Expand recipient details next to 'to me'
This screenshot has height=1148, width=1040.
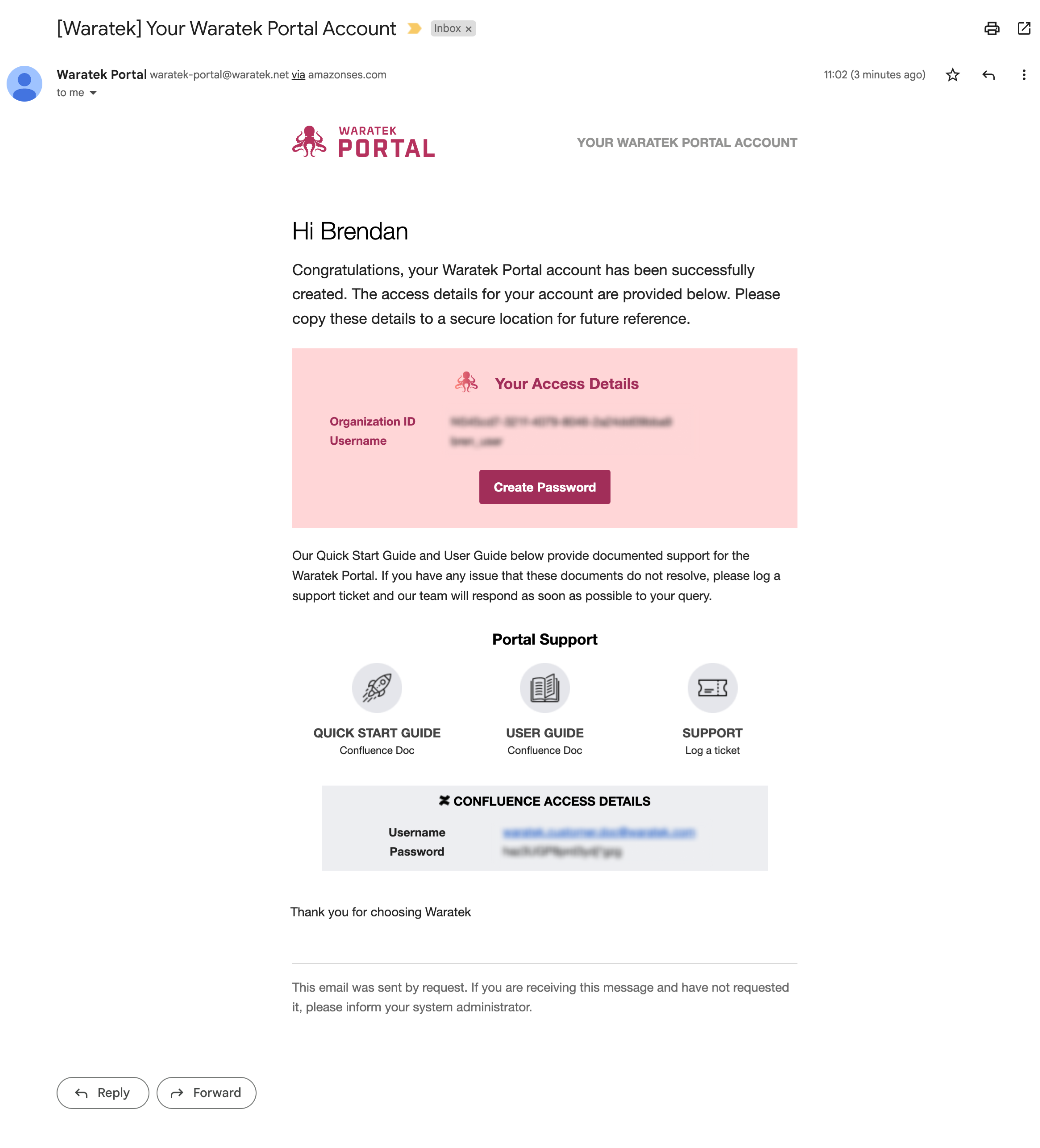(x=93, y=93)
